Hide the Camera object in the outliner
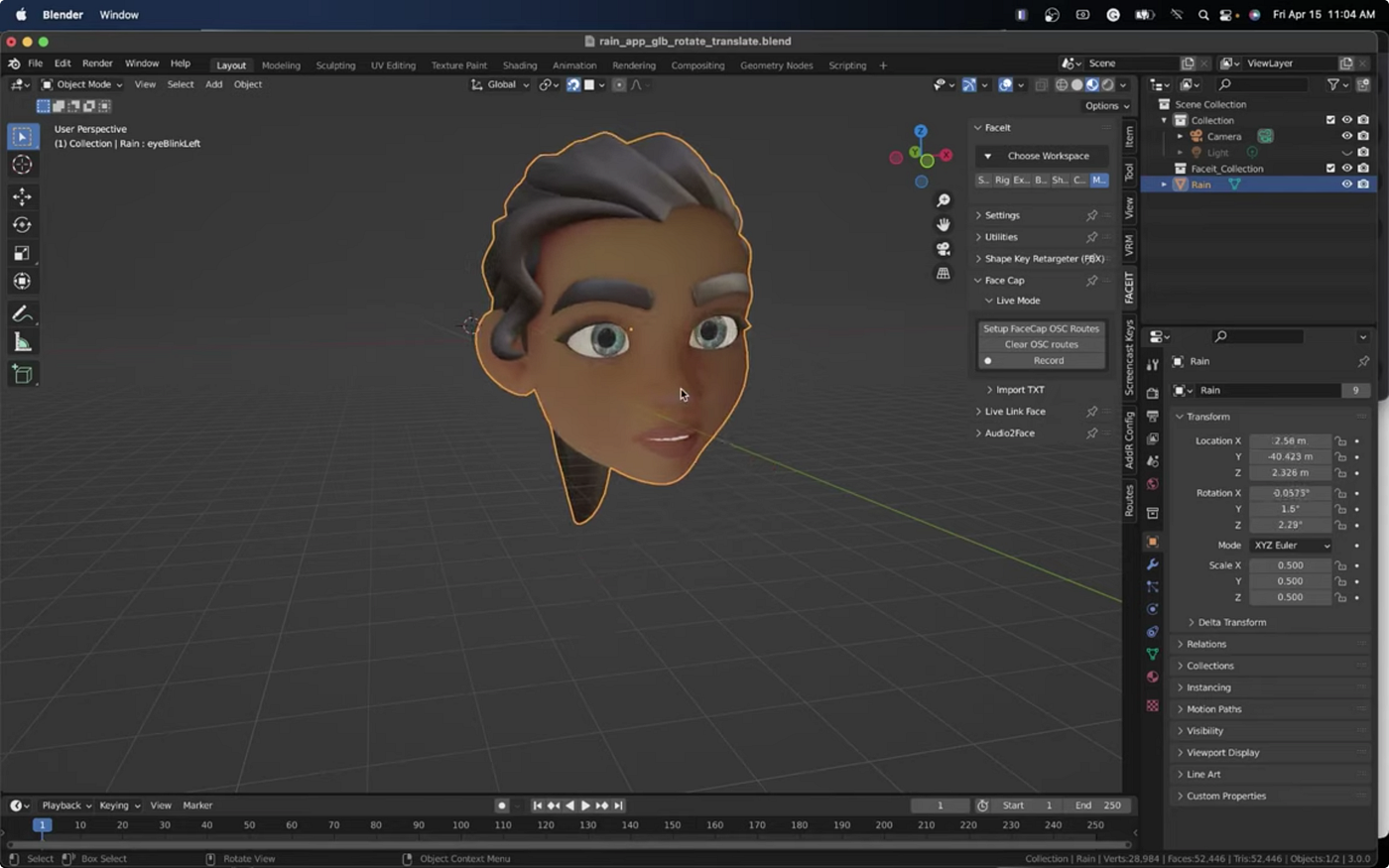Image resolution: width=1389 pixels, height=868 pixels. point(1346,137)
